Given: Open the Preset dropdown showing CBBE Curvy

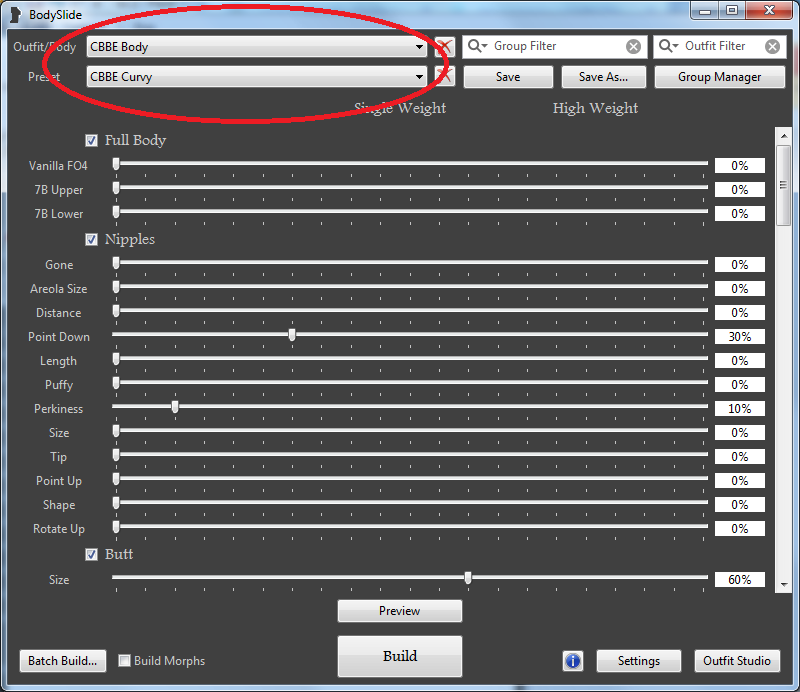Looking at the screenshot, I should (x=420, y=77).
